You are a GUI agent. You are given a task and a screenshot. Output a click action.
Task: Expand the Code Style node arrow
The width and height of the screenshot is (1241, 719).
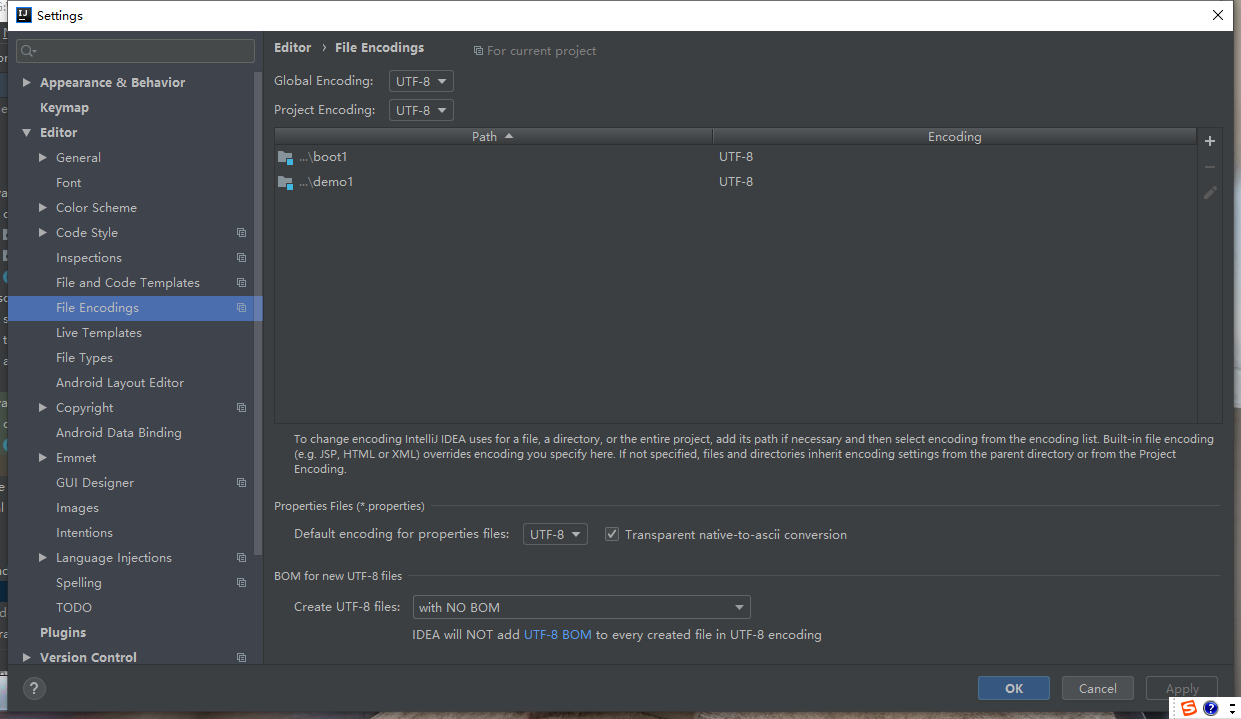tap(43, 233)
